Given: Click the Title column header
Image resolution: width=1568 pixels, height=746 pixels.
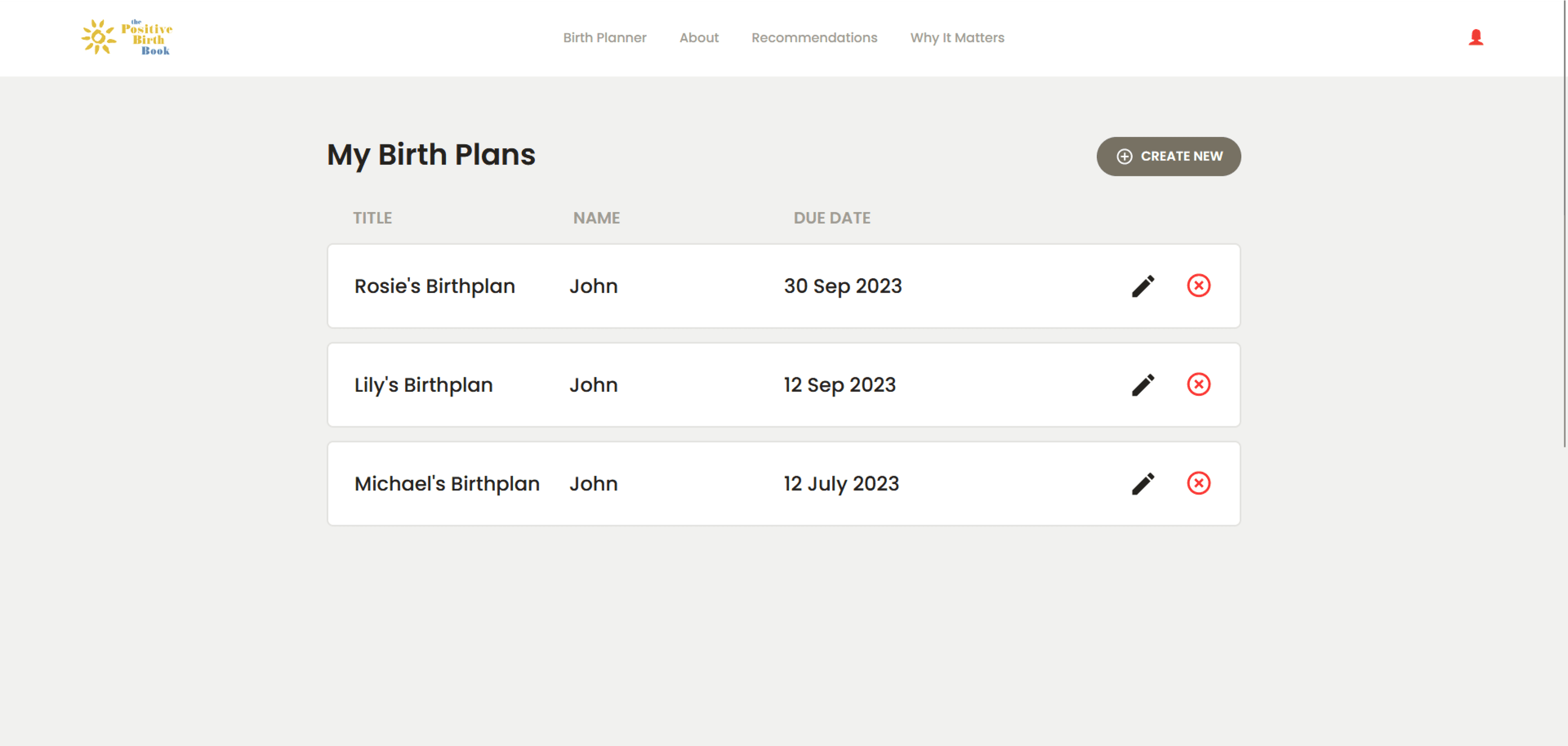Looking at the screenshot, I should click(x=372, y=218).
